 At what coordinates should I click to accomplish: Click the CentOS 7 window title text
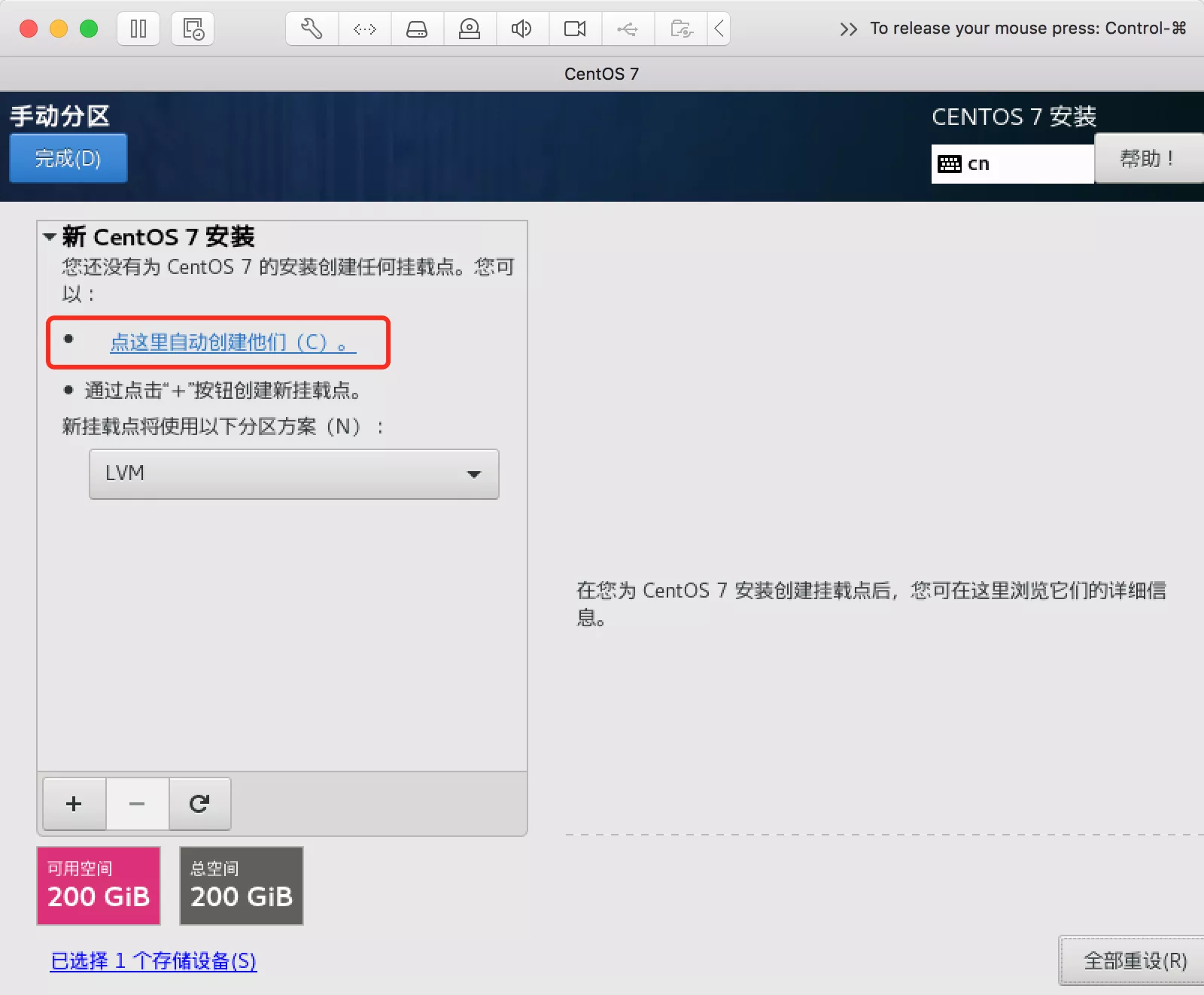[x=602, y=74]
